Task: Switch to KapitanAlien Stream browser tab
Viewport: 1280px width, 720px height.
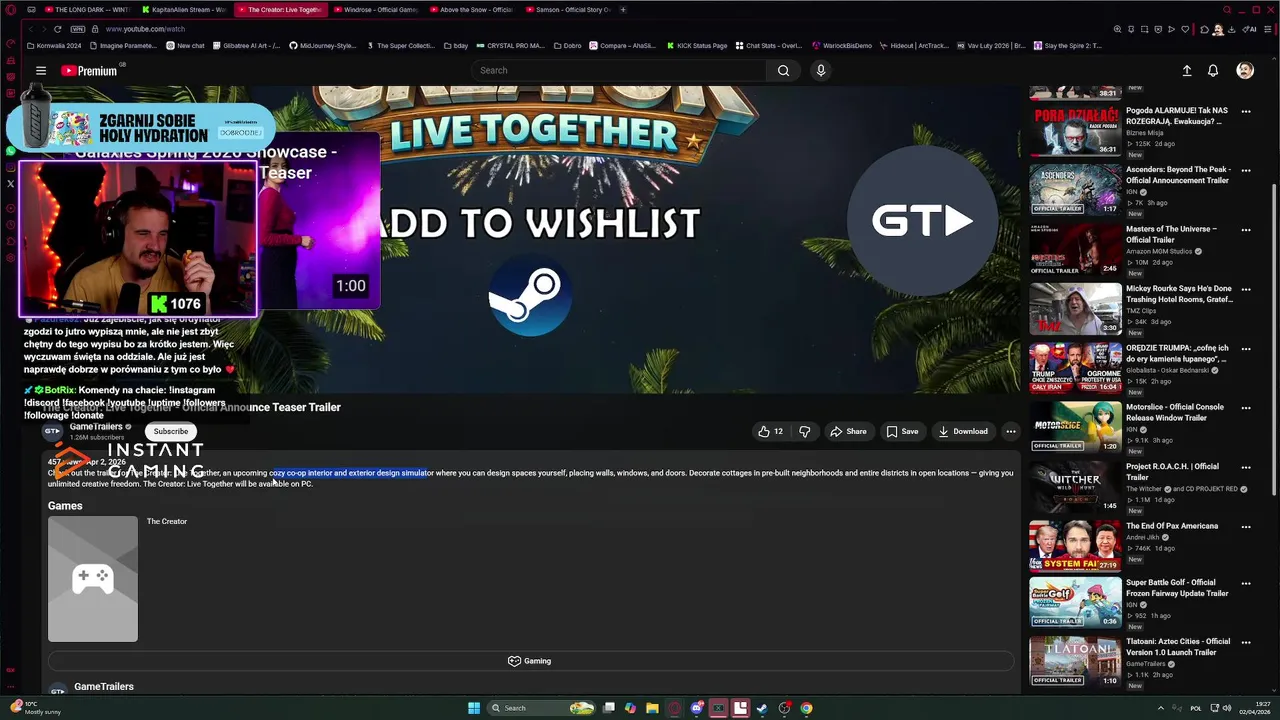Action: pyautogui.click(x=183, y=9)
